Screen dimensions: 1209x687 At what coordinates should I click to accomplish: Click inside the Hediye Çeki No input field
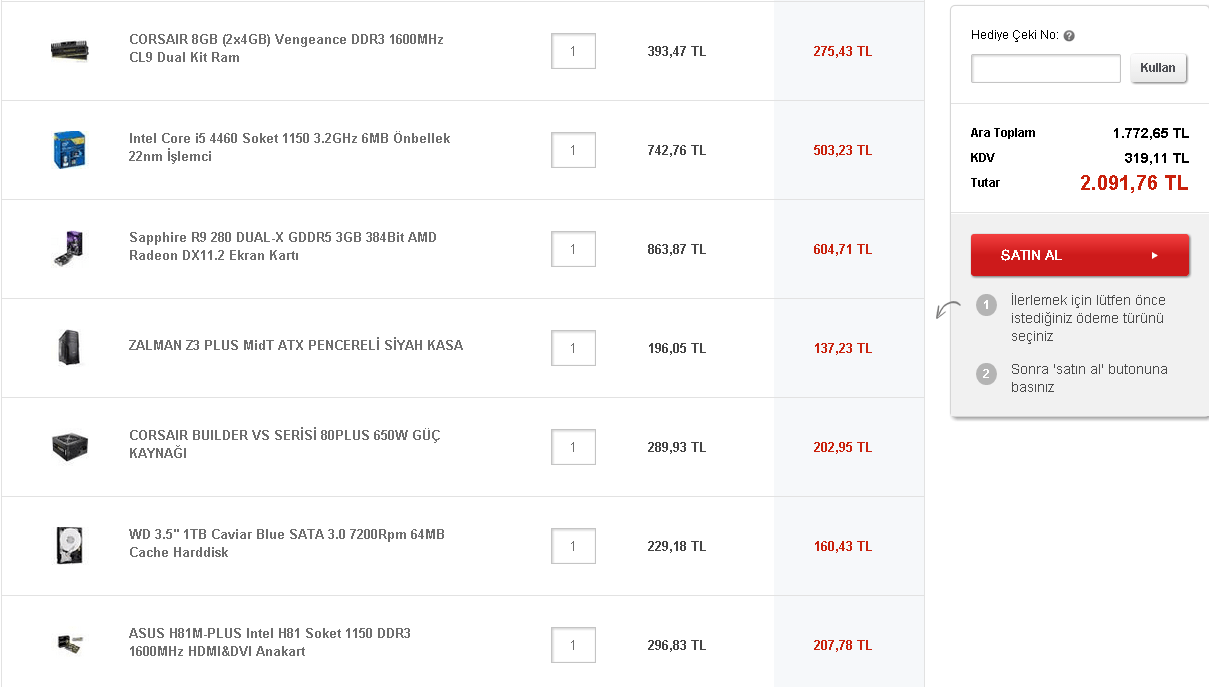point(1045,68)
